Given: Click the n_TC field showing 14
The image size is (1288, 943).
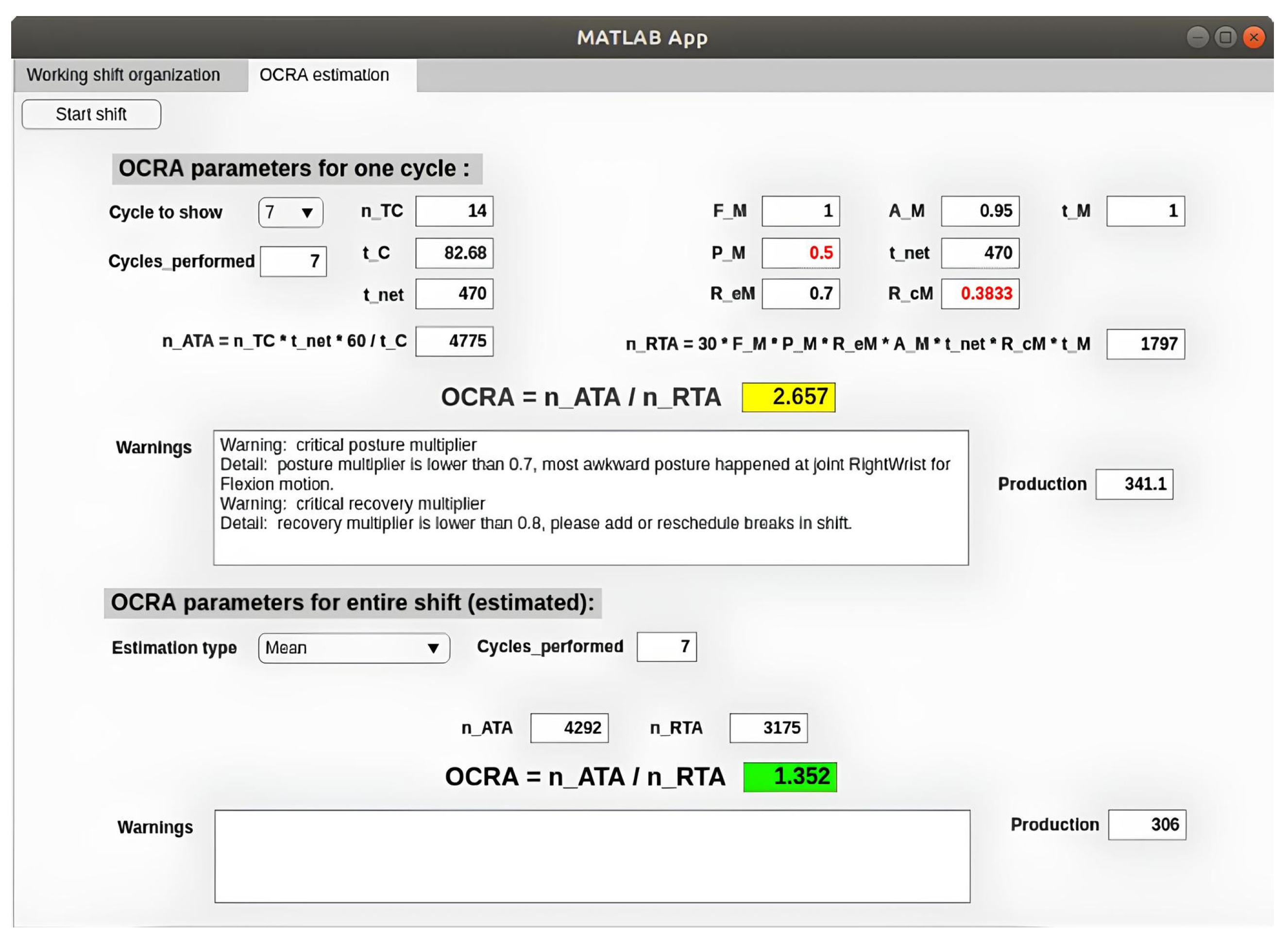Looking at the screenshot, I should click(x=455, y=211).
